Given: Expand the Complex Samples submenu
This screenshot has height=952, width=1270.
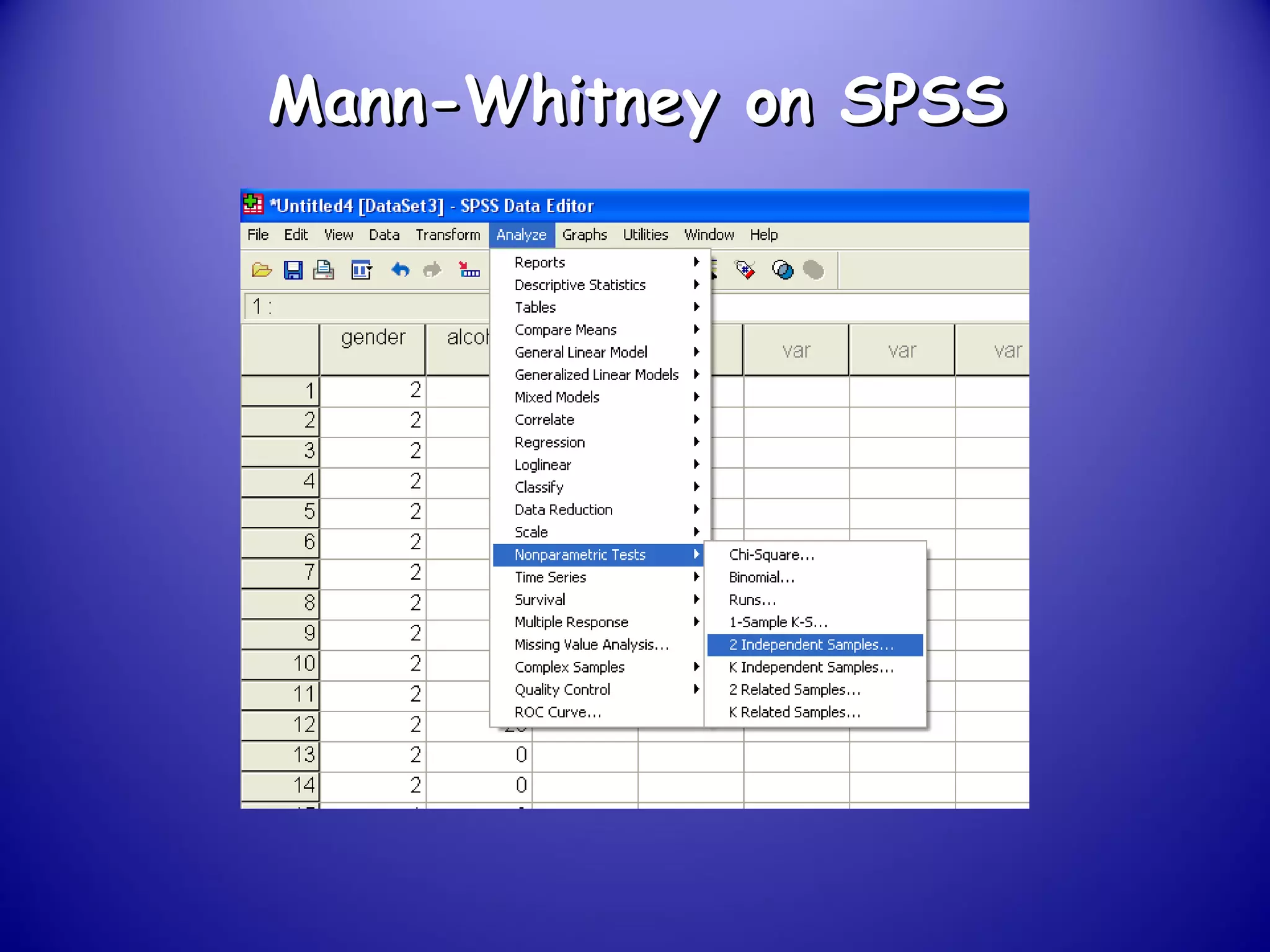Looking at the screenshot, I should tap(597, 667).
